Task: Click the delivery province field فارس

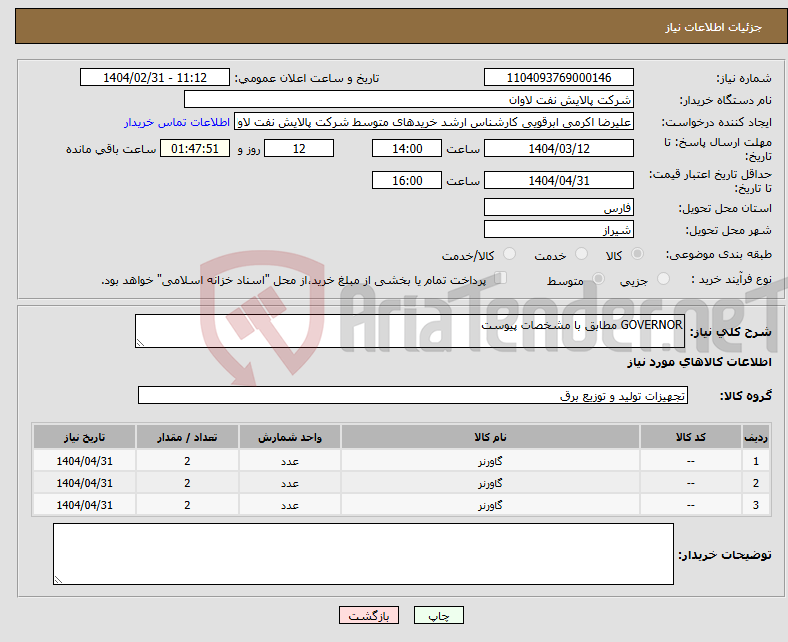Action: click(x=558, y=207)
